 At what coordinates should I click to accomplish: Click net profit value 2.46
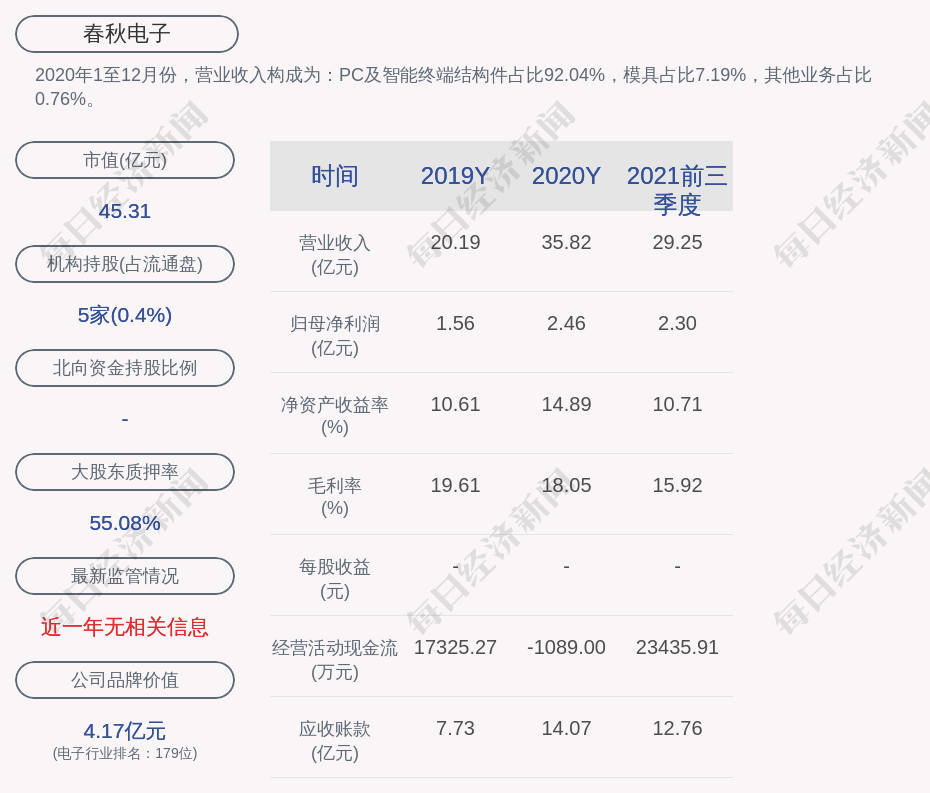click(566, 323)
